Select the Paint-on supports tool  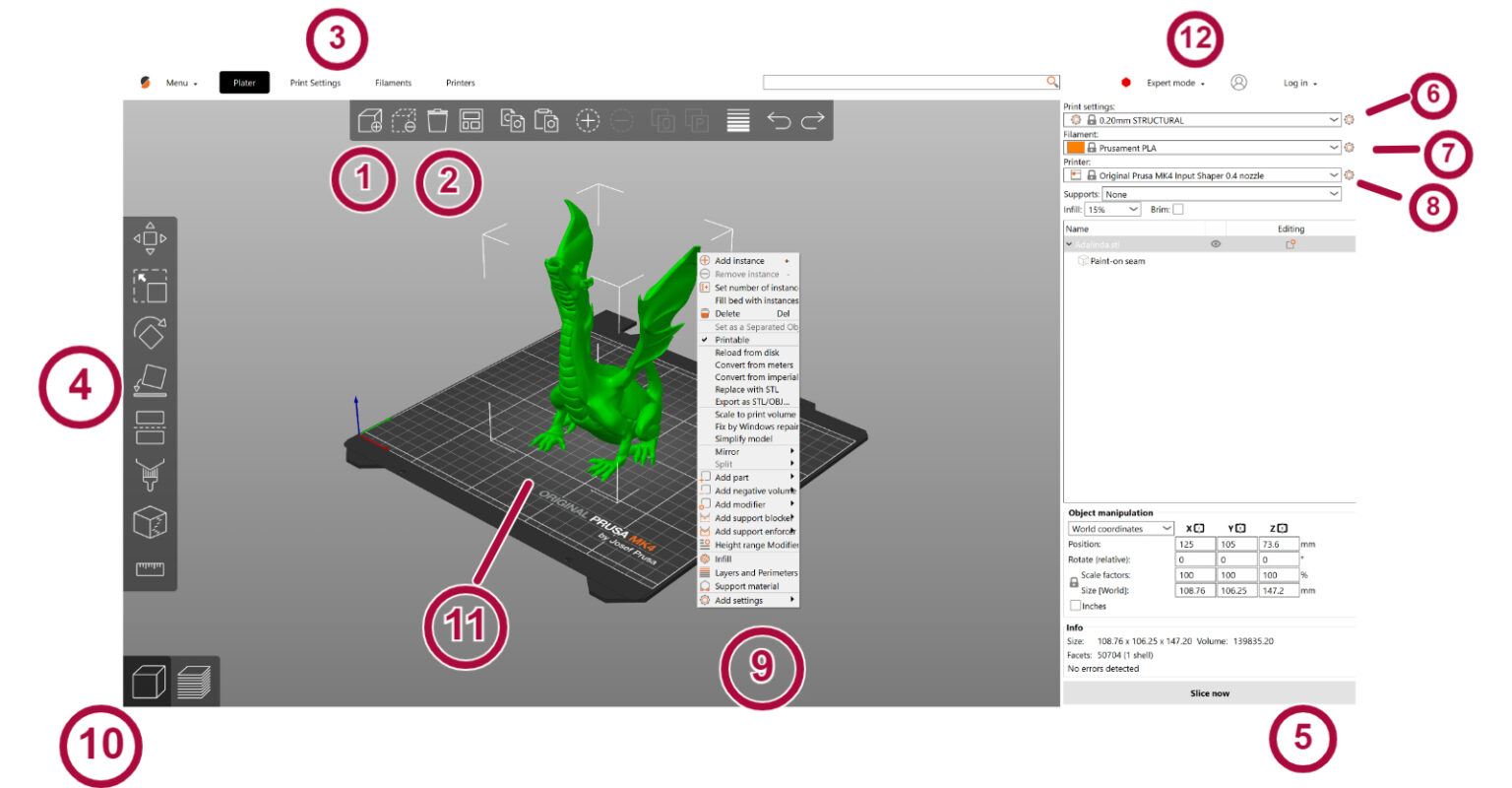point(150,474)
